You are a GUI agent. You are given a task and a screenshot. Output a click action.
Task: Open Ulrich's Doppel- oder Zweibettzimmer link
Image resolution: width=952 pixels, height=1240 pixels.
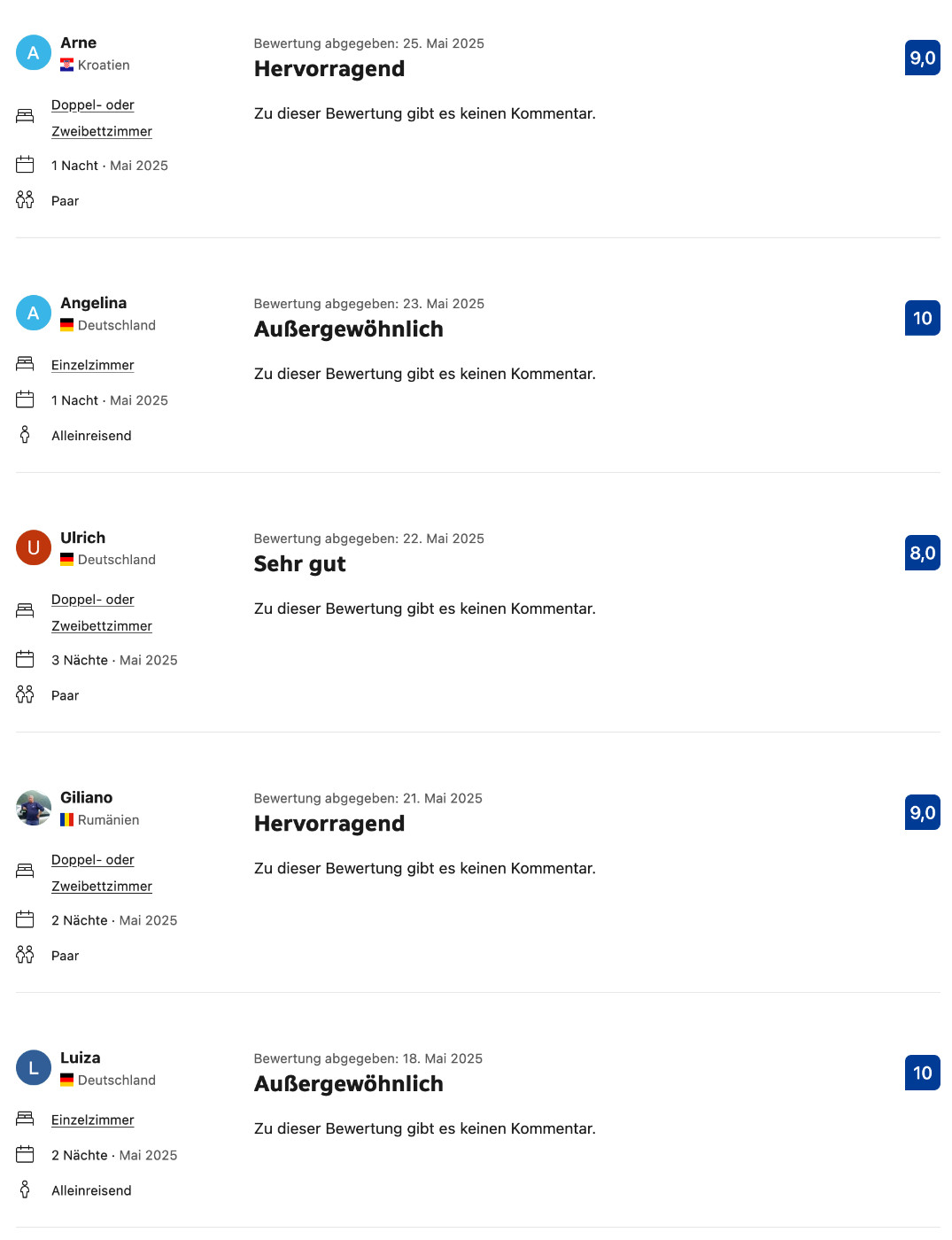102,613
